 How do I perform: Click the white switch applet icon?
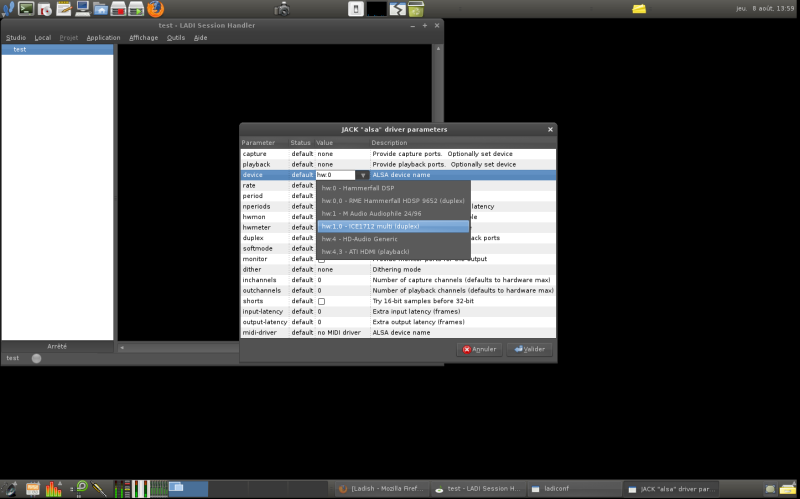pos(356,9)
